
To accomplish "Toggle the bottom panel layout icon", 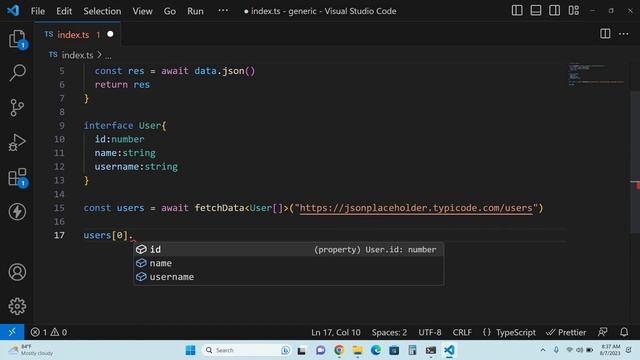I will 536,11.
